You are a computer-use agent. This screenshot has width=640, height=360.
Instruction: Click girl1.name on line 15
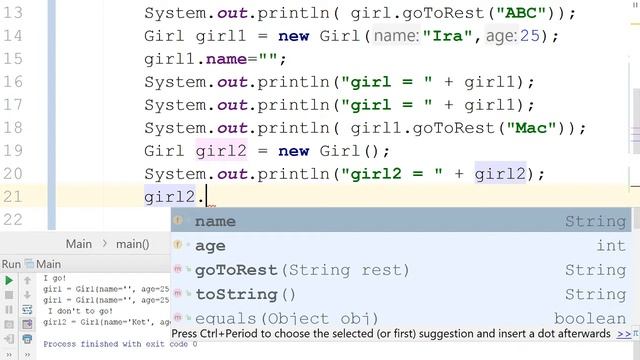[x=195, y=59]
